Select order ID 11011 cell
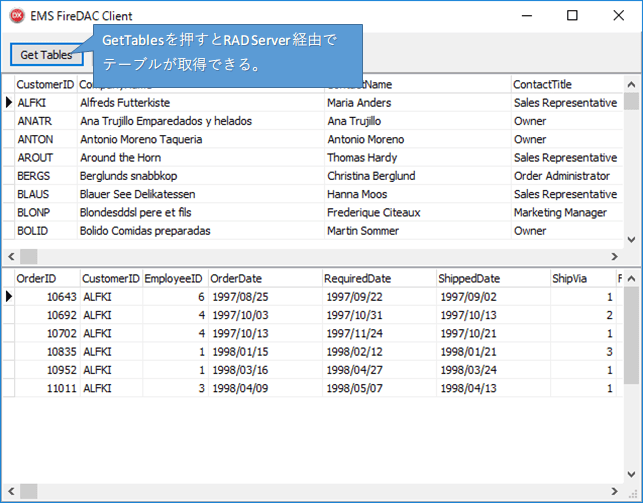This screenshot has height=503, width=643. tap(47, 388)
